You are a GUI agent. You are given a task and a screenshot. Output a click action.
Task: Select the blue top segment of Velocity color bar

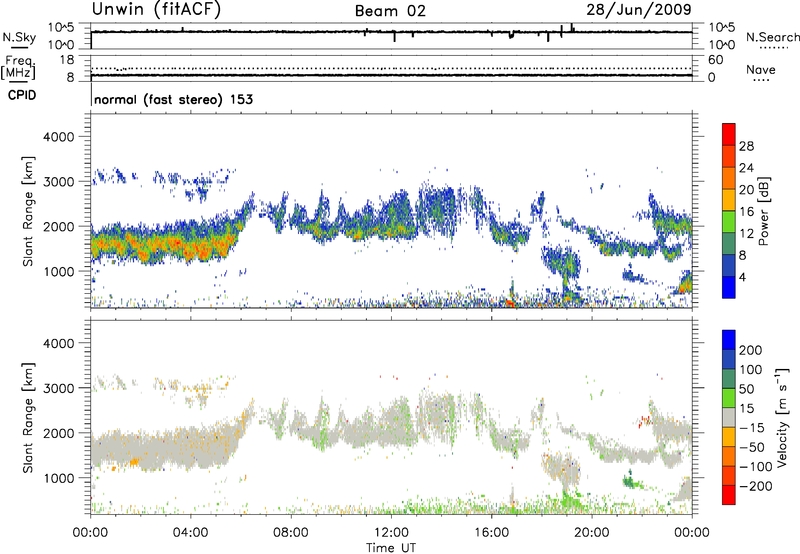(729, 340)
